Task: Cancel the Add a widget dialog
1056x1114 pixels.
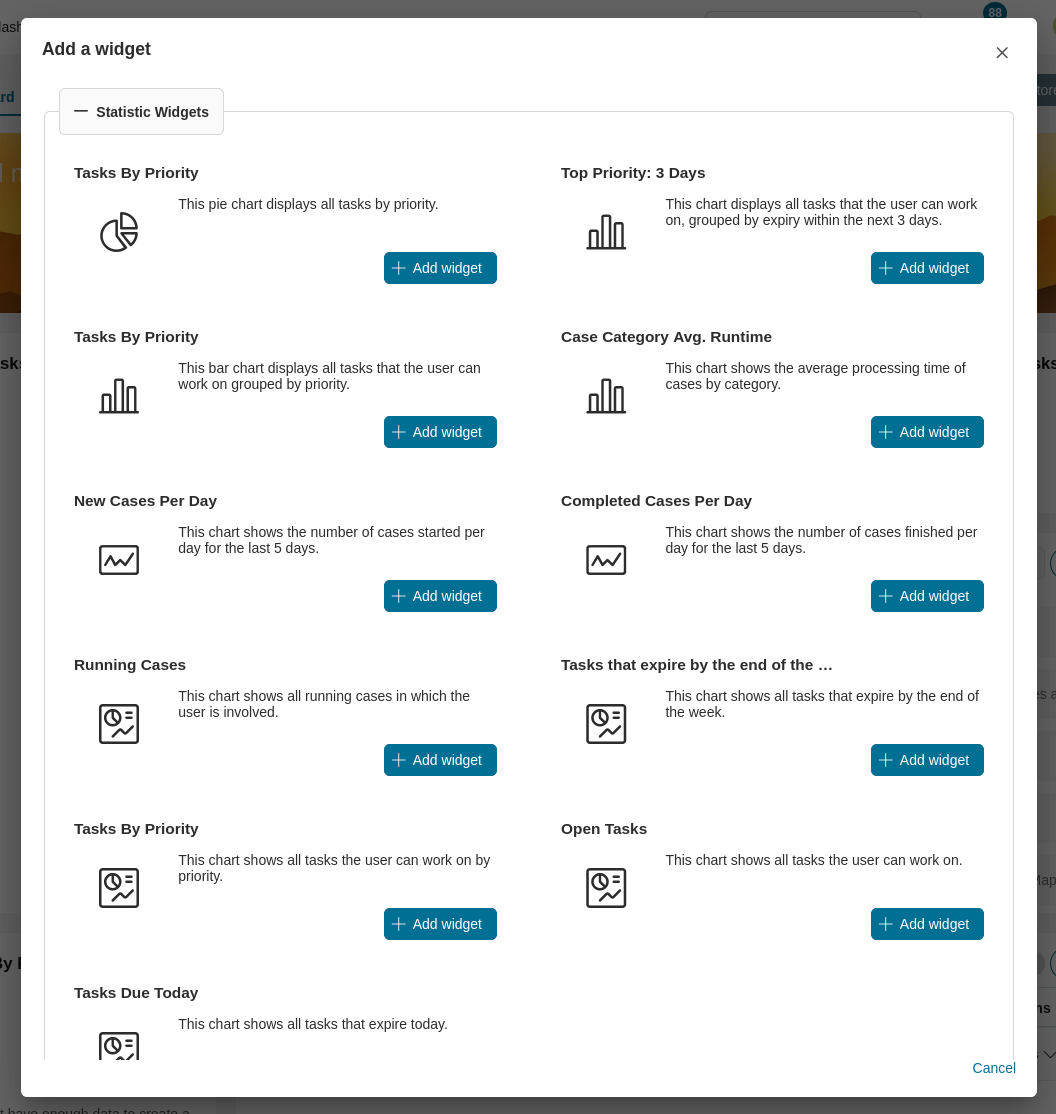Action: tap(994, 1068)
